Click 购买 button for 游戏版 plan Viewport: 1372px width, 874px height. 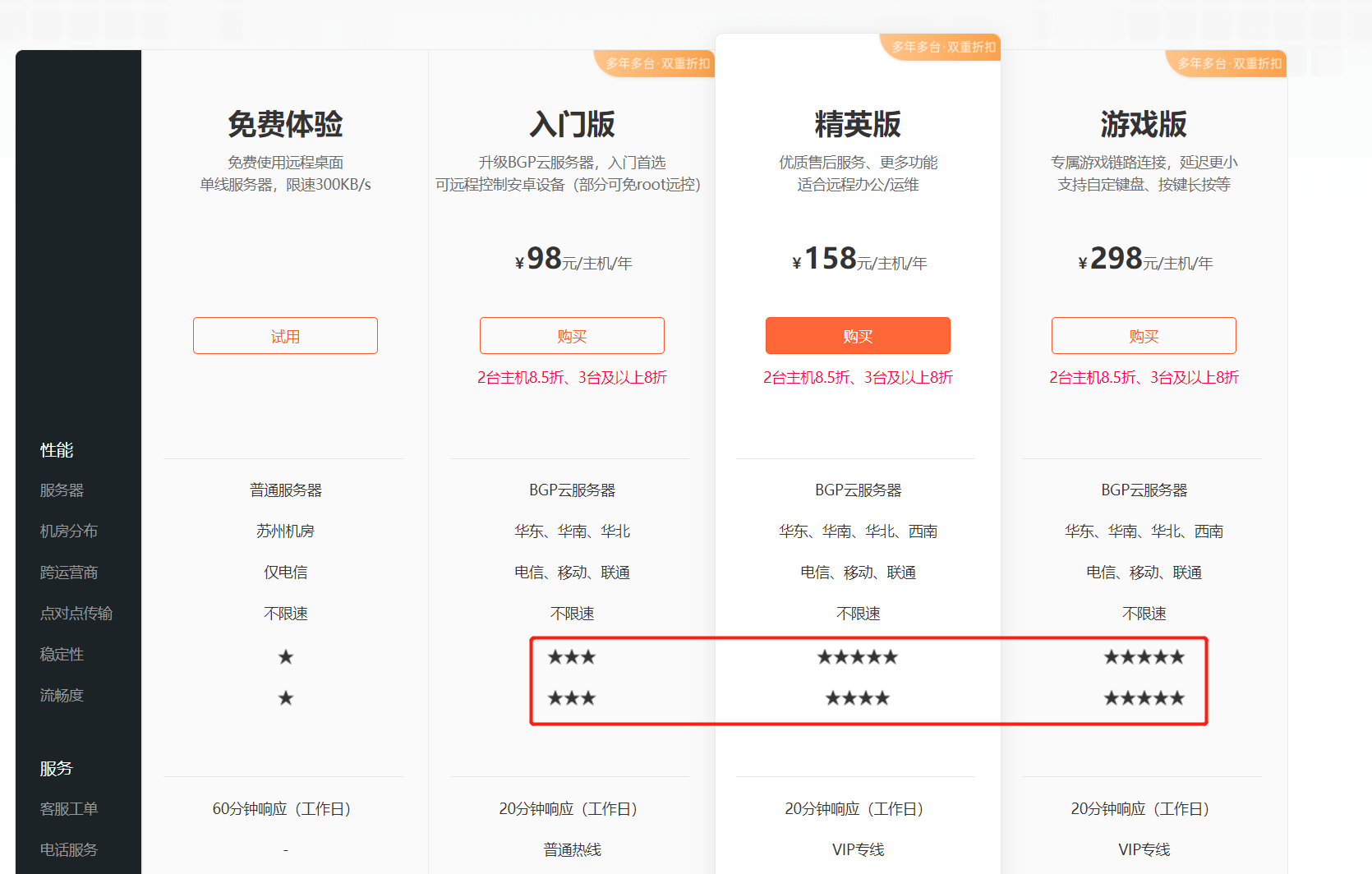tap(1144, 336)
